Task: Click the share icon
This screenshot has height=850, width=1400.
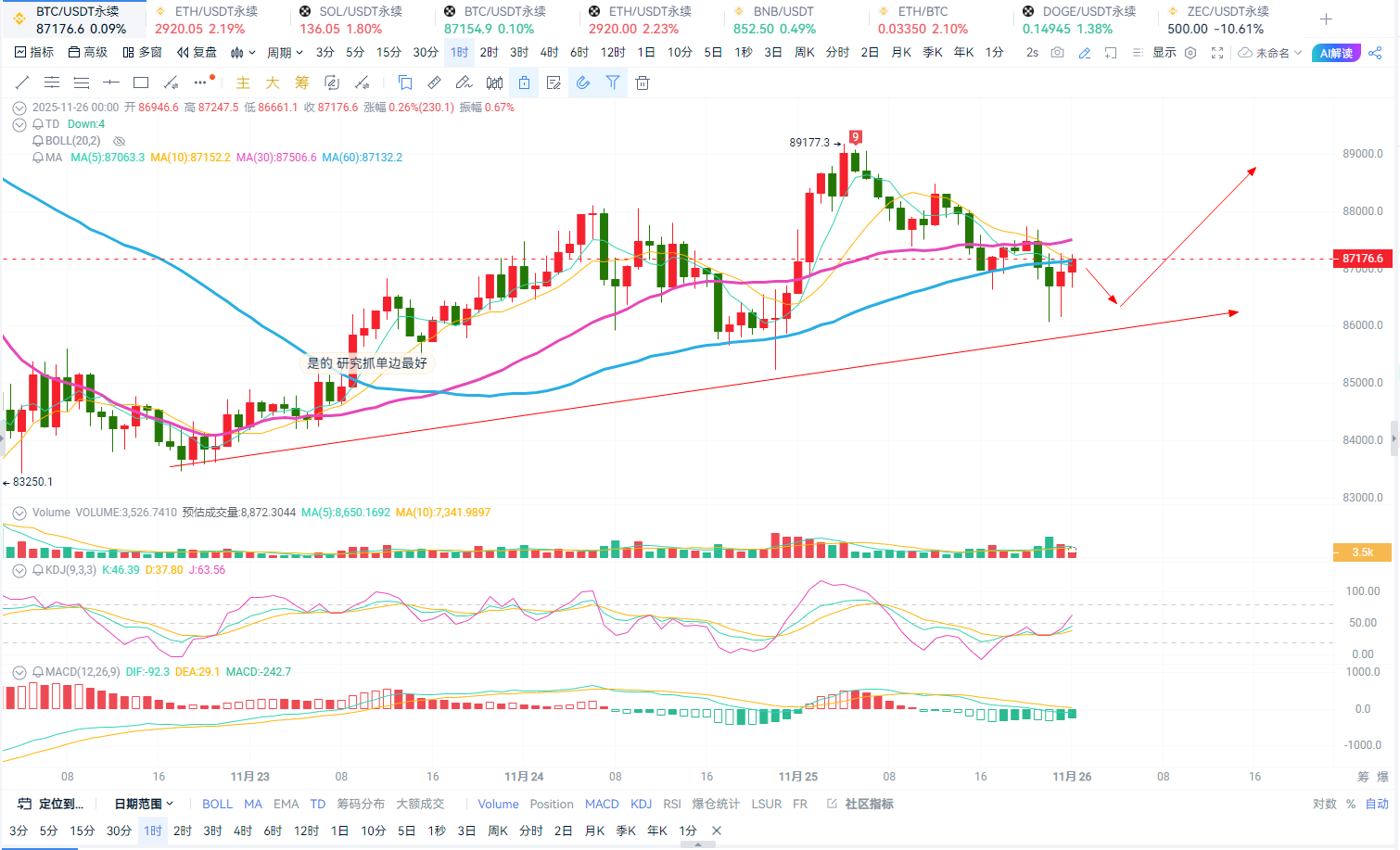Action: coord(1375,53)
